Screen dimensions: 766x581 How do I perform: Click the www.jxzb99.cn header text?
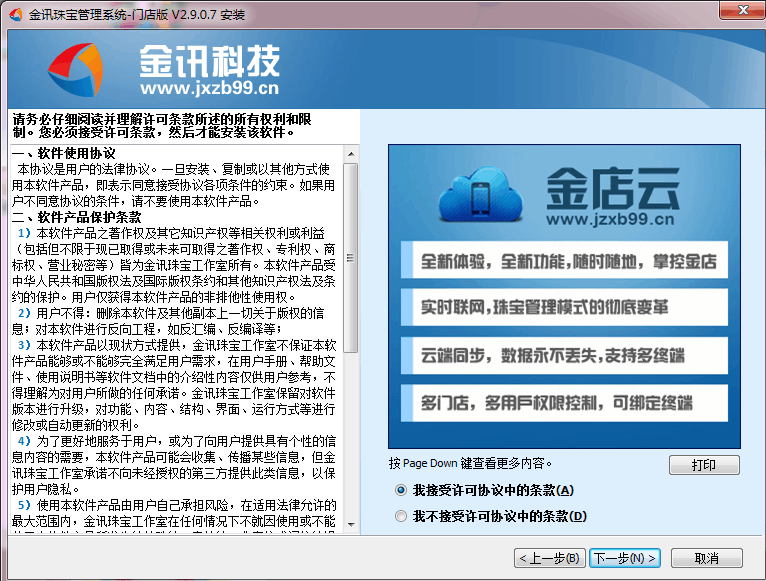click(x=210, y=88)
